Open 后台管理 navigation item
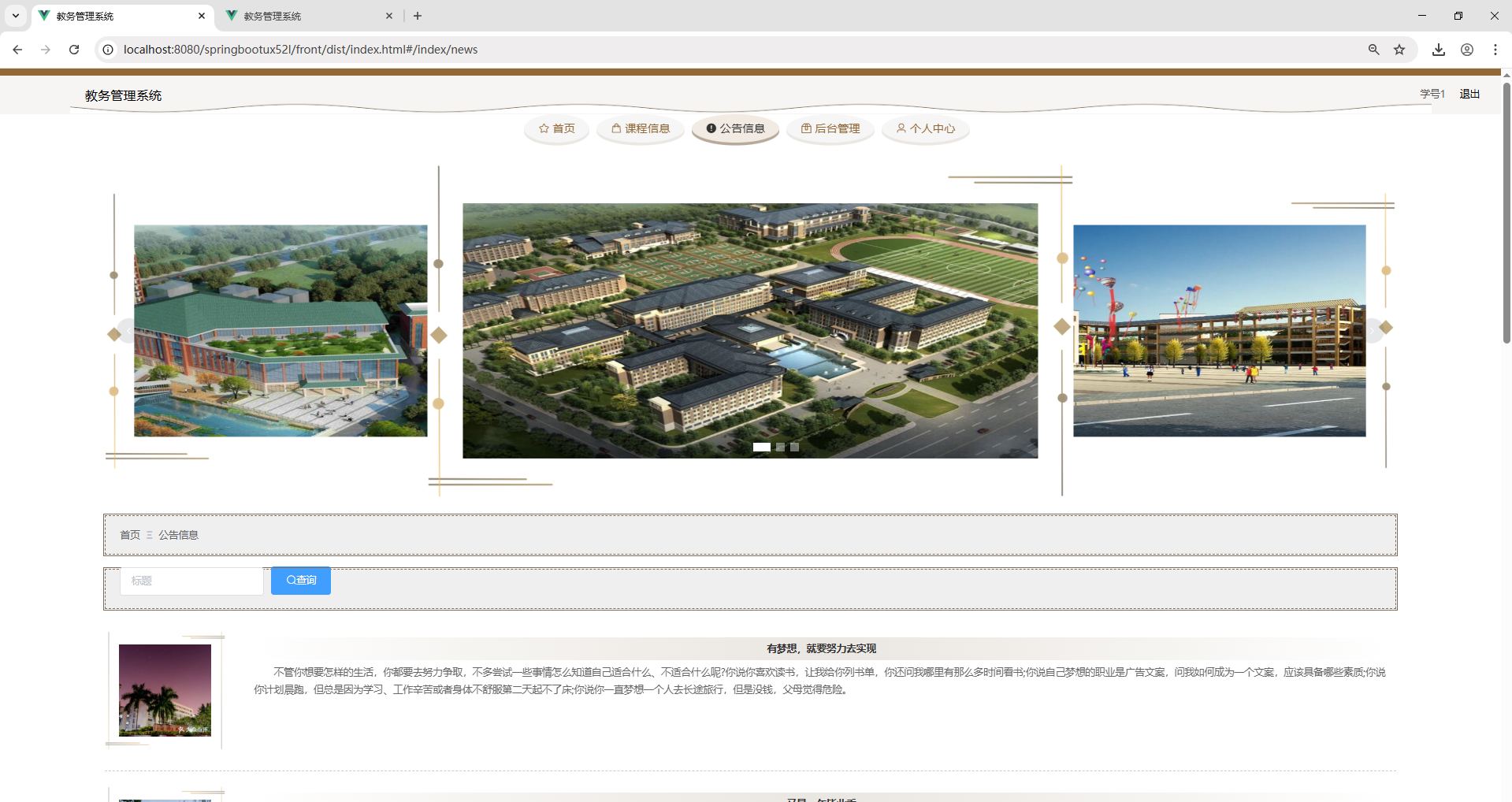 830,128
